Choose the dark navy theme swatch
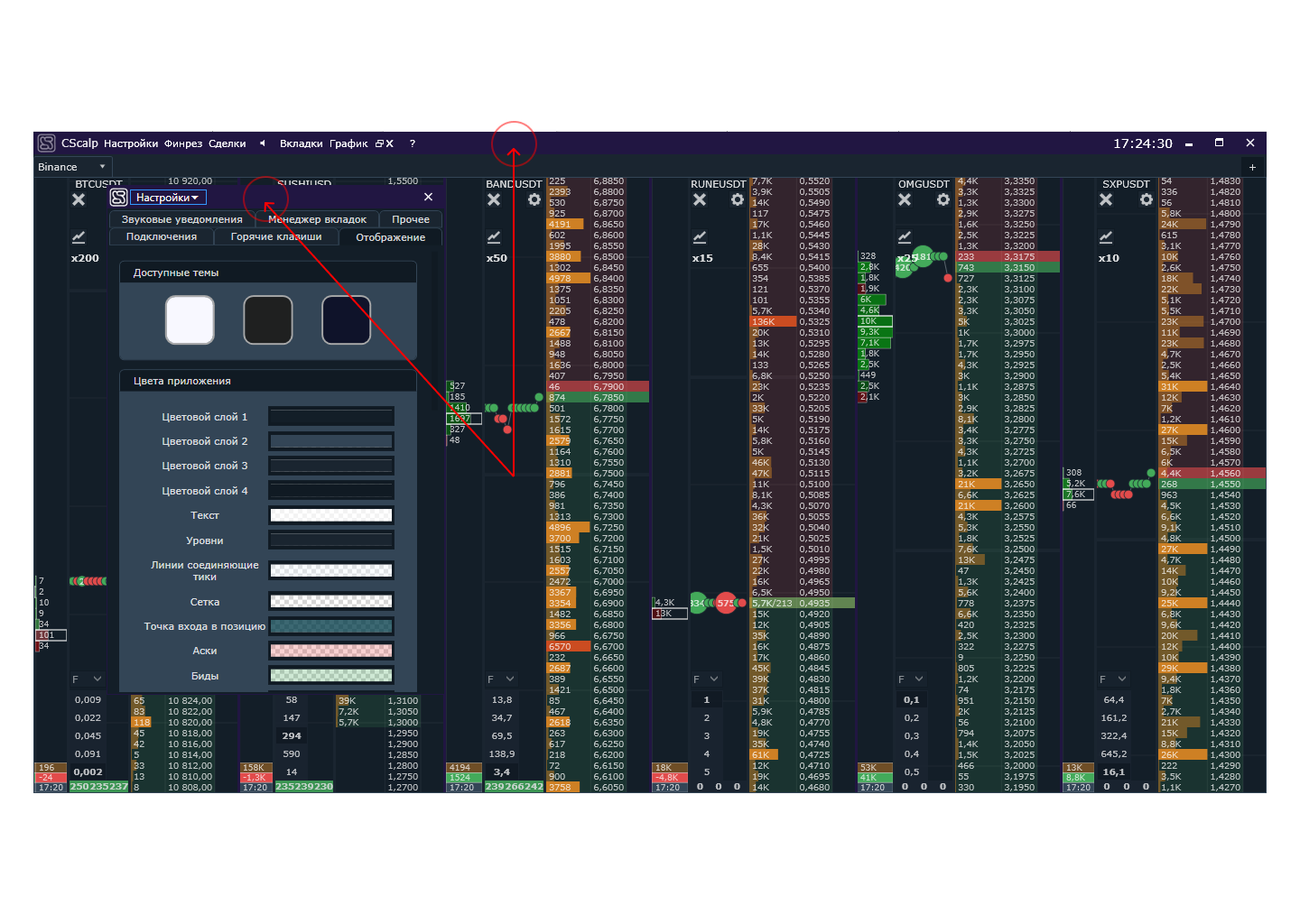1300x924 pixels. (347, 319)
